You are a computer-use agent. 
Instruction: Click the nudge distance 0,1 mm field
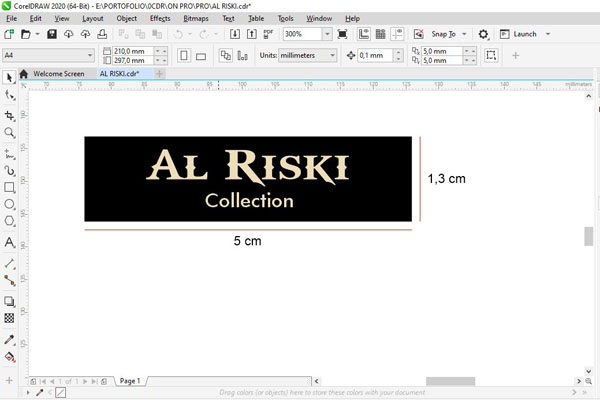click(374, 56)
